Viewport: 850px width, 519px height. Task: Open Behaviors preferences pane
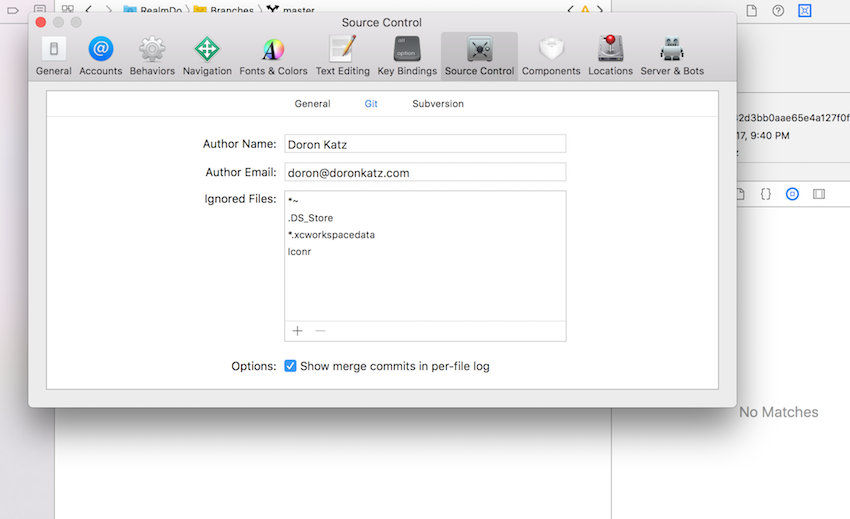152,56
